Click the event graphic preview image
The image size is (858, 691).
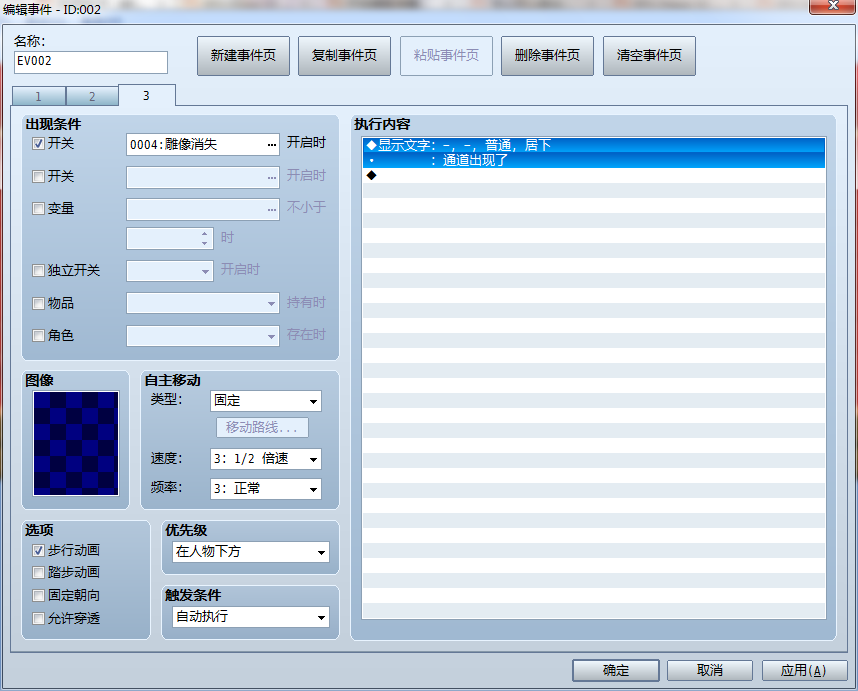pyautogui.click(x=76, y=443)
